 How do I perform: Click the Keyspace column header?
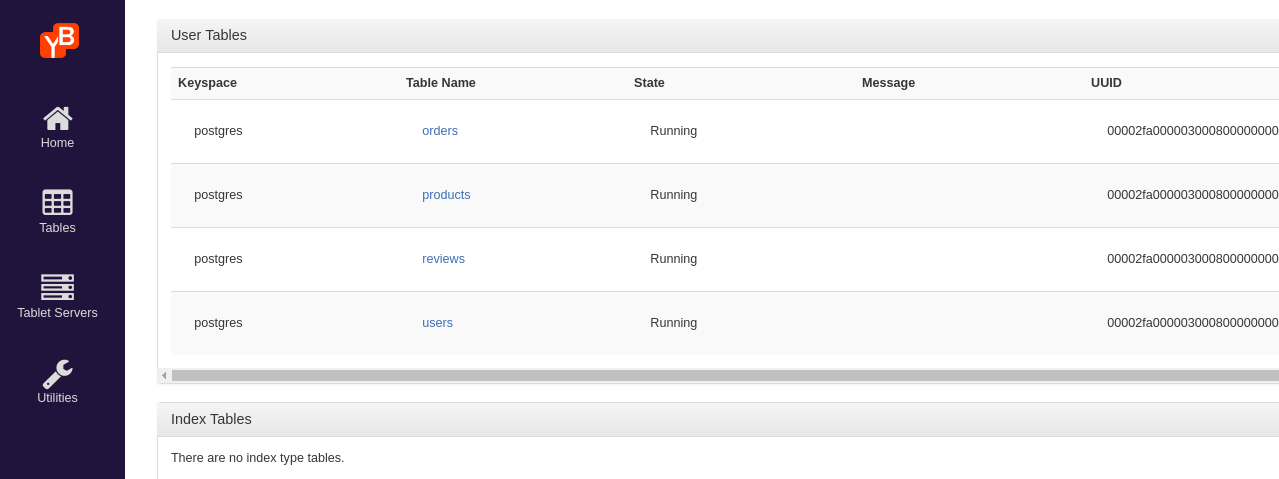tap(207, 83)
